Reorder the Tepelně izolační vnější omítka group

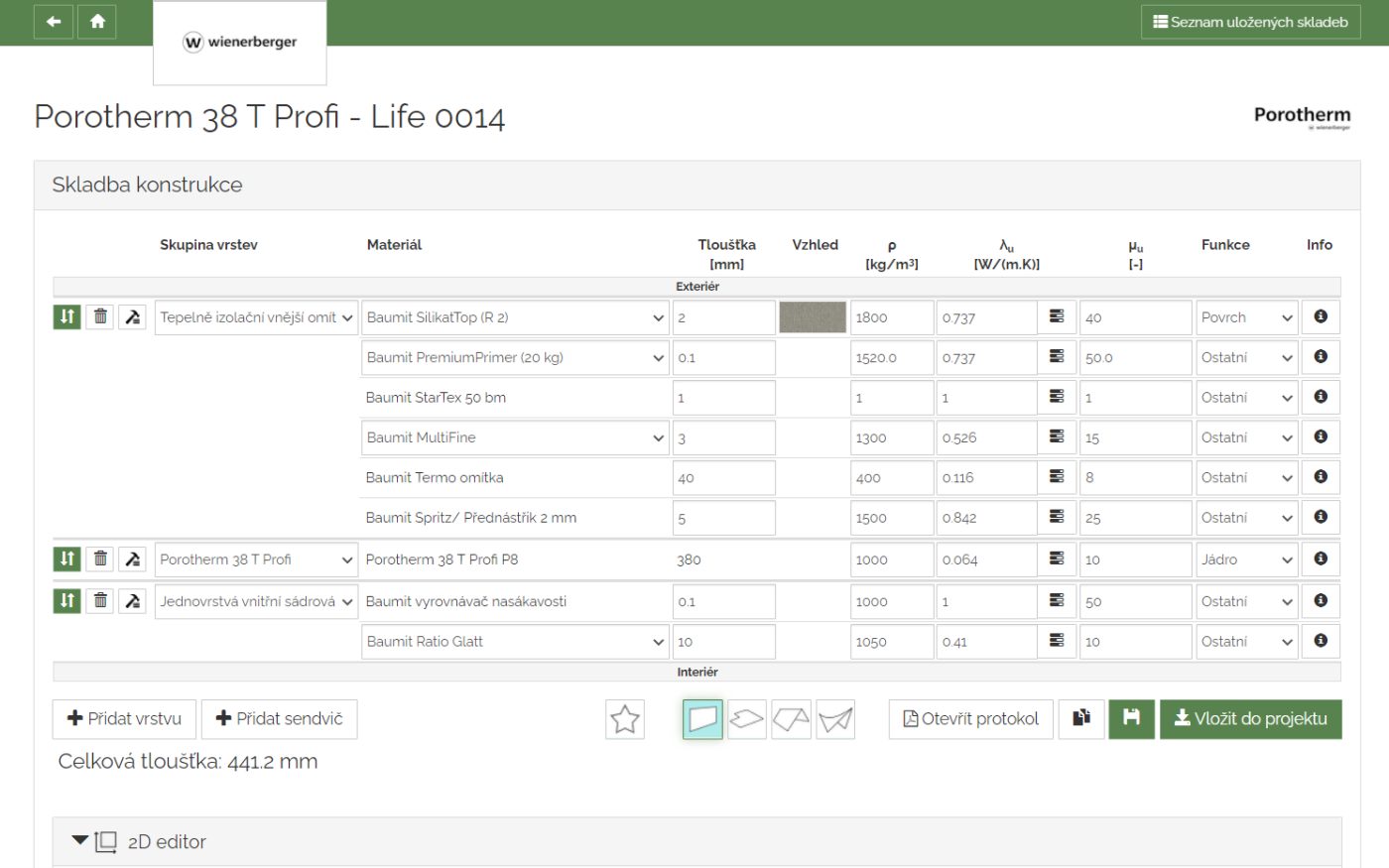(66, 317)
